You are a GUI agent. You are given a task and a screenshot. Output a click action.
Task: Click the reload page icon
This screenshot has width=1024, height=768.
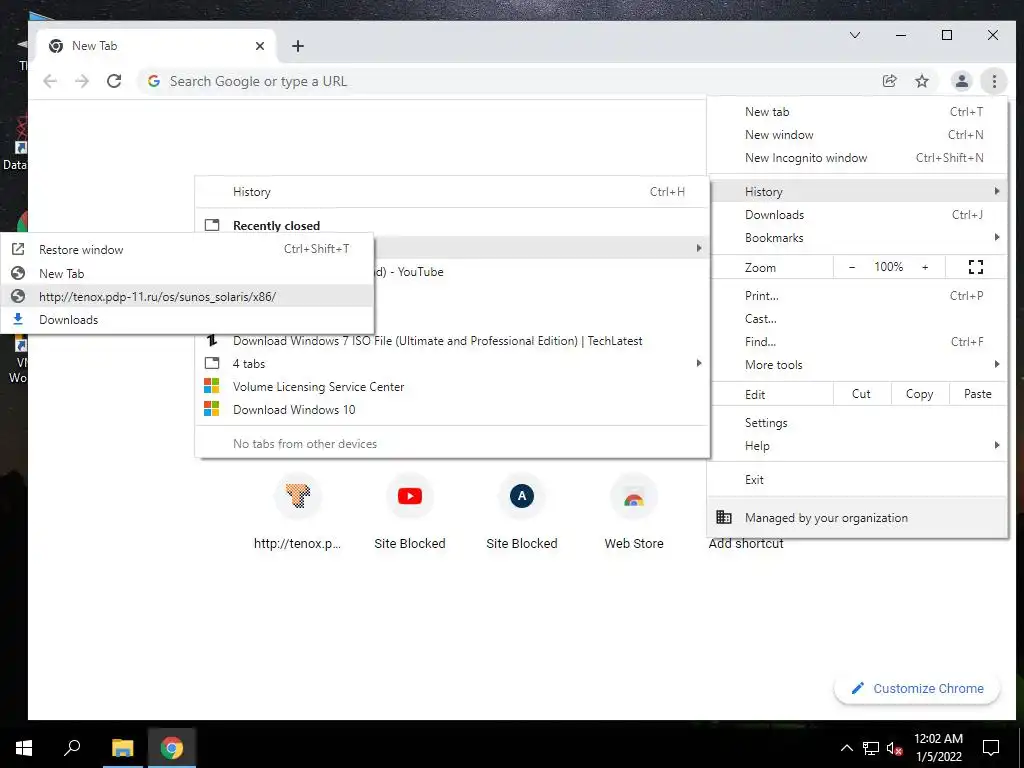coord(114,81)
